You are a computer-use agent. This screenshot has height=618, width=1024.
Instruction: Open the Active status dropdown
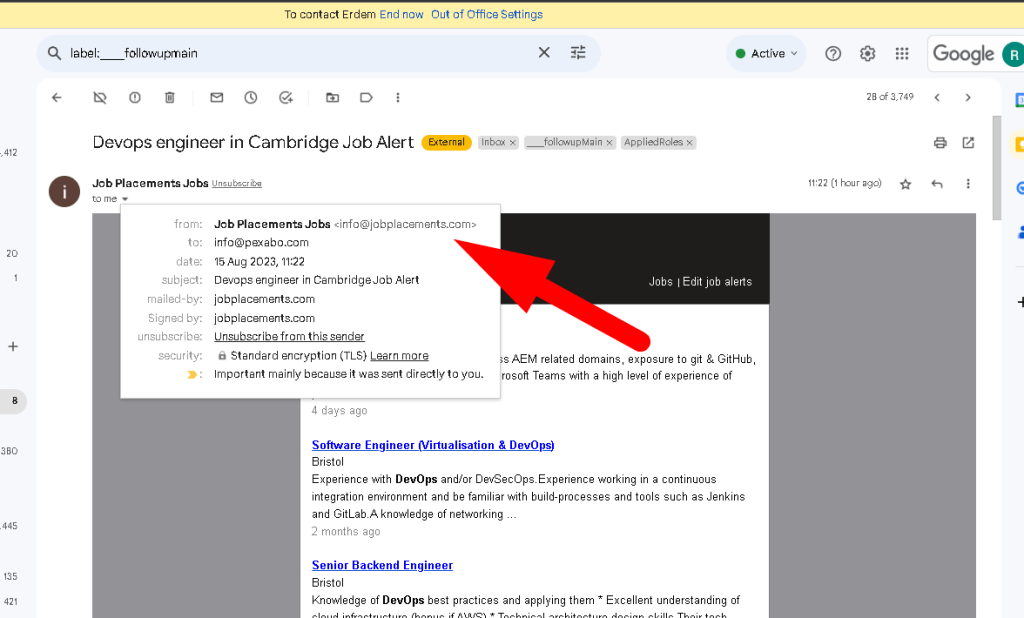pyautogui.click(x=766, y=54)
